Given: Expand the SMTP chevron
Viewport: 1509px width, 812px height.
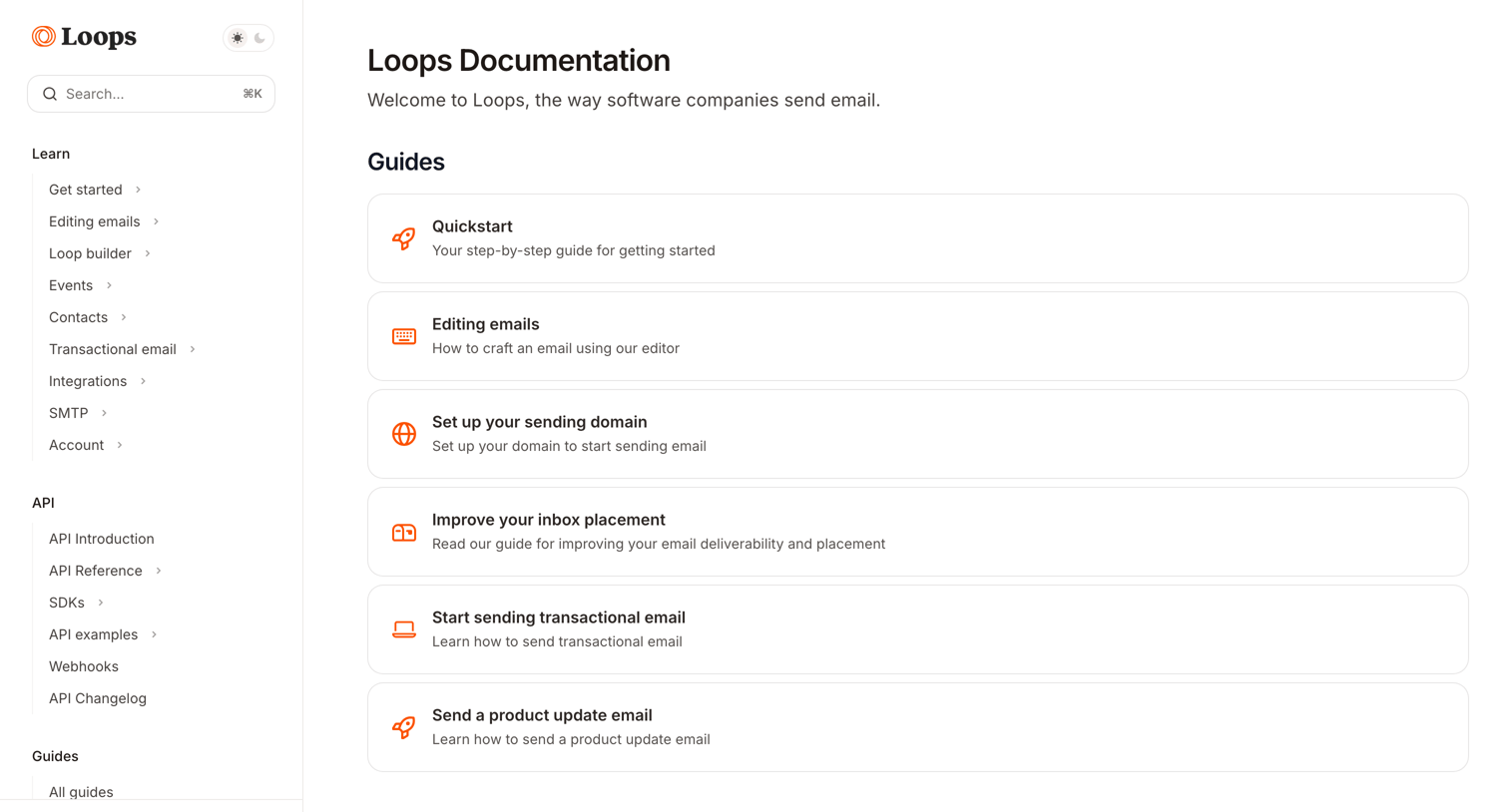Looking at the screenshot, I should click(104, 413).
